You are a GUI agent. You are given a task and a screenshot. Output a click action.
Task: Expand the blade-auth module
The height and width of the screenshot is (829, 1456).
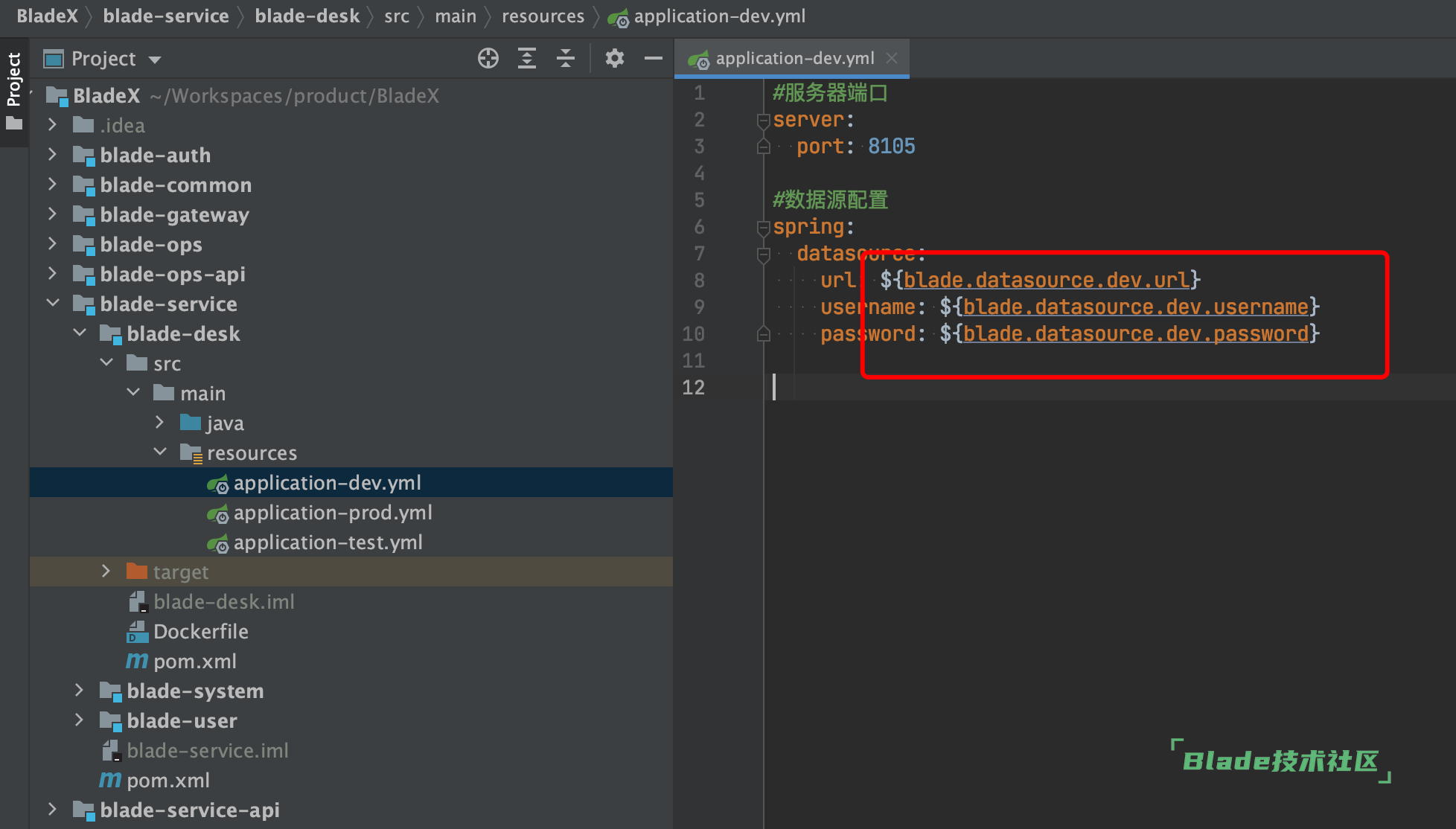[52, 155]
